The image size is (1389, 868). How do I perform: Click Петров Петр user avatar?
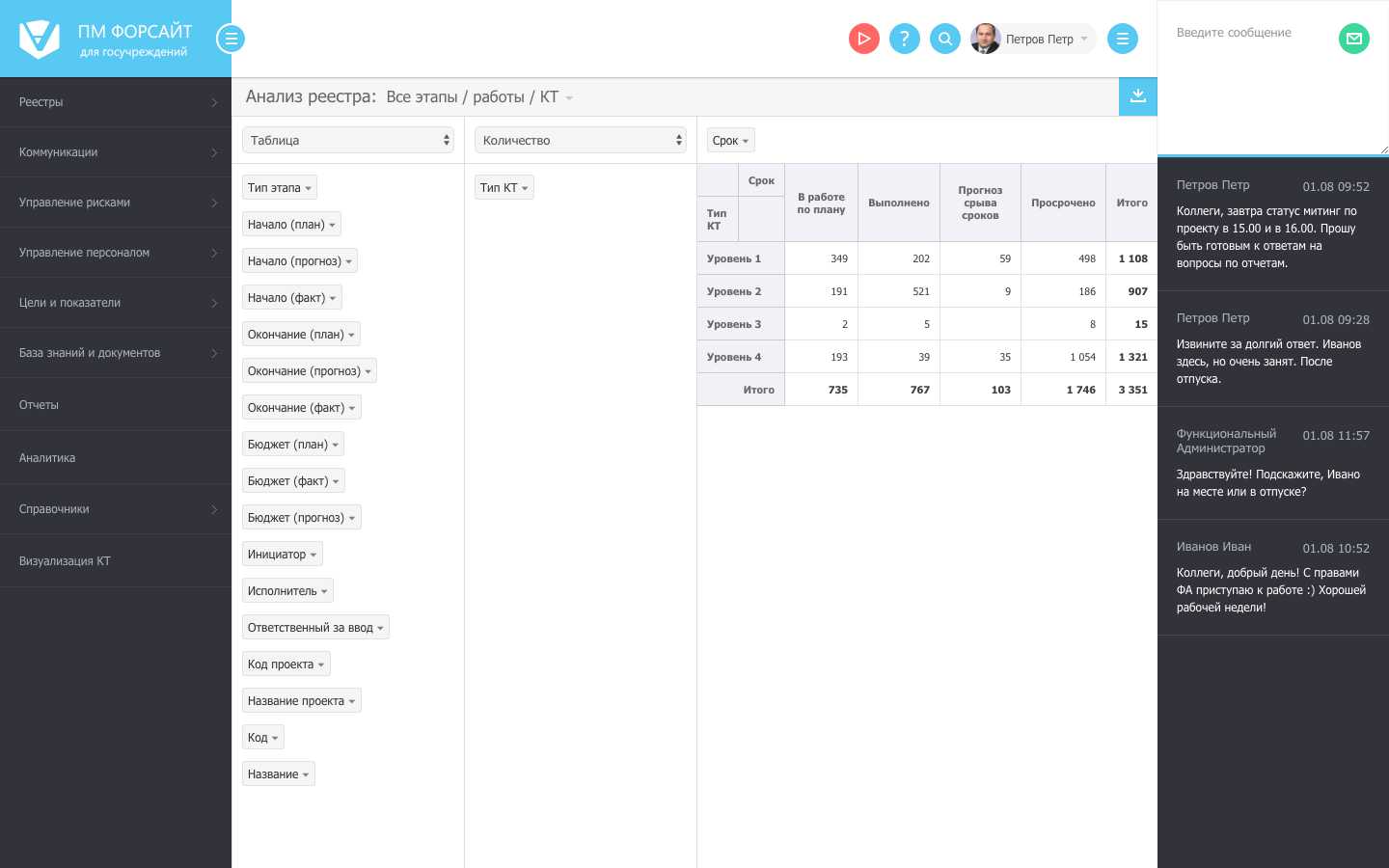tap(985, 39)
